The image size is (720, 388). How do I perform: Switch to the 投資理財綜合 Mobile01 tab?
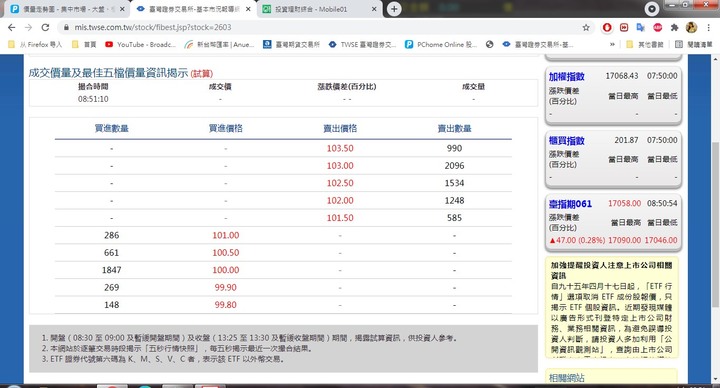(x=319, y=9)
